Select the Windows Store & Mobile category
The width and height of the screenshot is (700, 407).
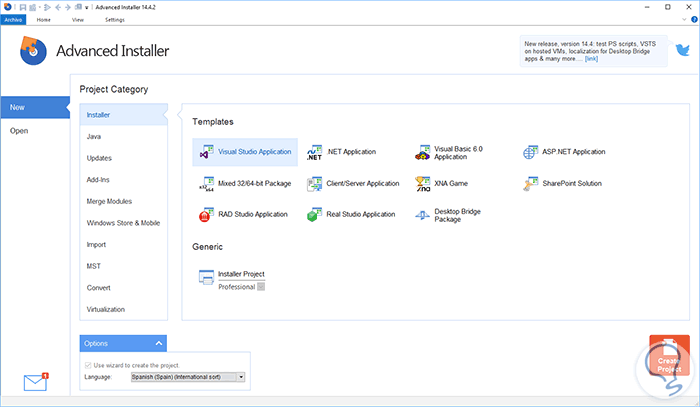coord(124,223)
